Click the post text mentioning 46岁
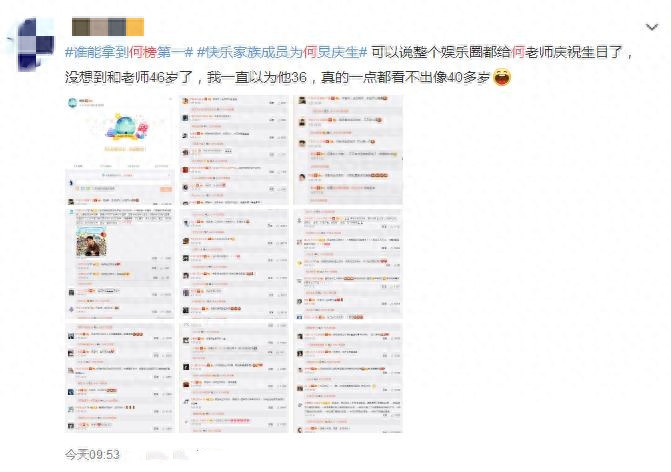Viewport: 671px width, 472px height. pyautogui.click(x=277, y=77)
